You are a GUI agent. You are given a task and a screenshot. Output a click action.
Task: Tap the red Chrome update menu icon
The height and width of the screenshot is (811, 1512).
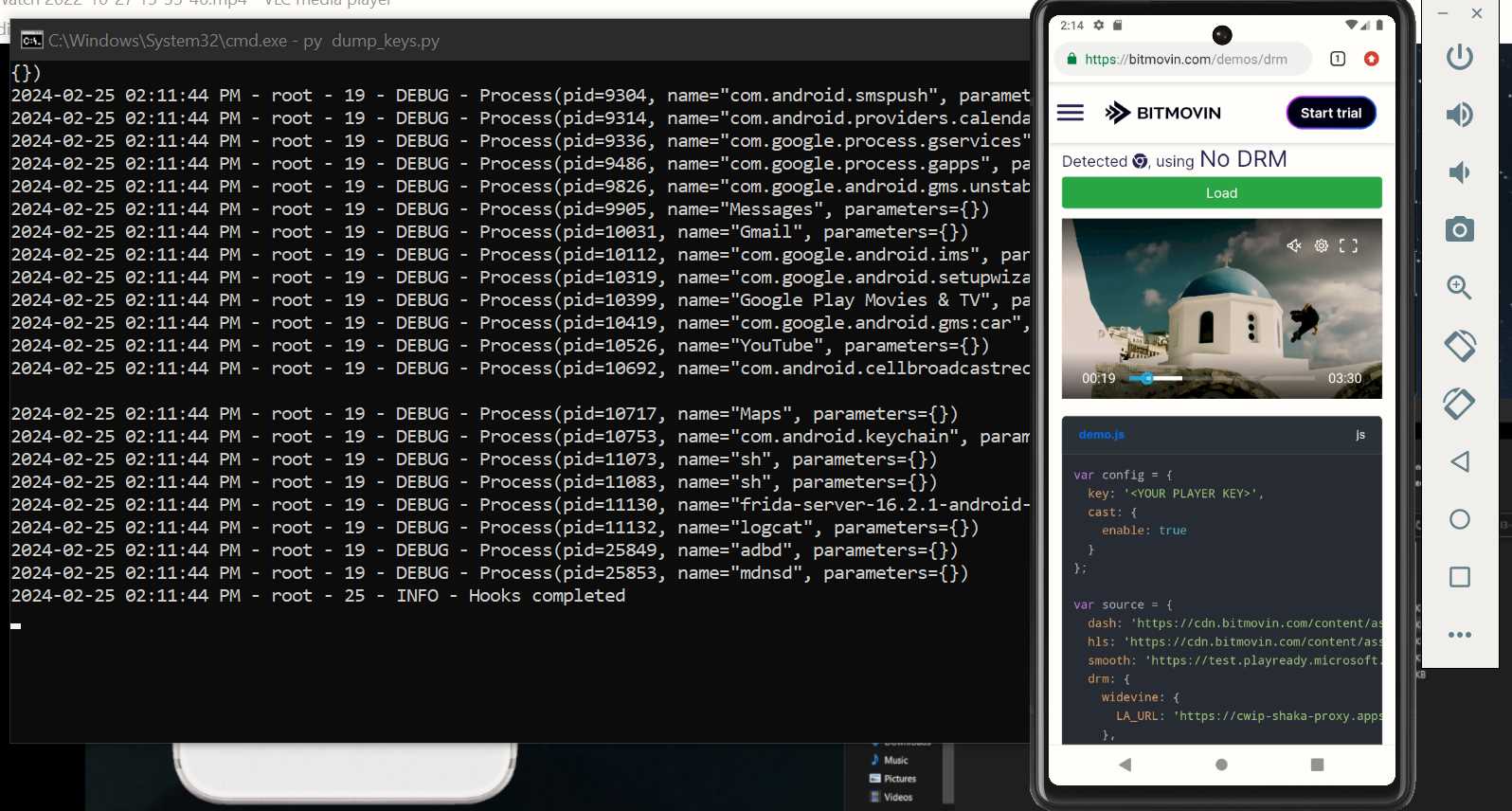click(1371, 59)
